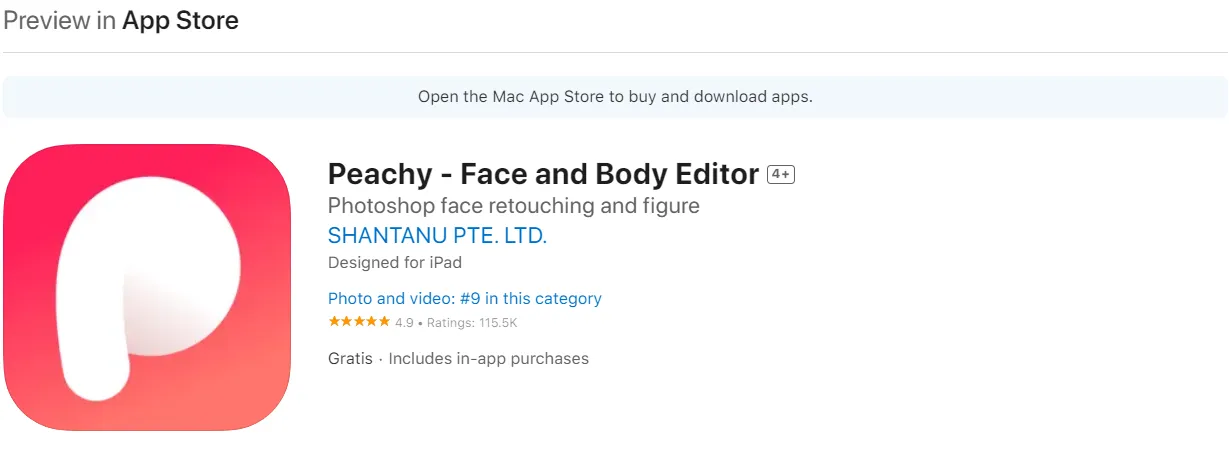Image resolution: width=1229 pixels, height=454 pixels.
Task: Click the Peachy - Face and Body Editor title
Action: coord(543,174)
